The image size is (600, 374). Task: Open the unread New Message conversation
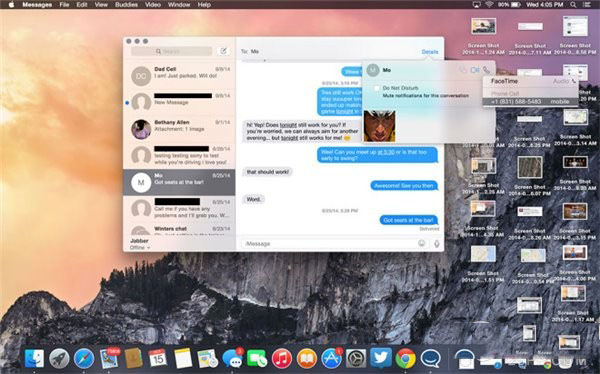179,102
